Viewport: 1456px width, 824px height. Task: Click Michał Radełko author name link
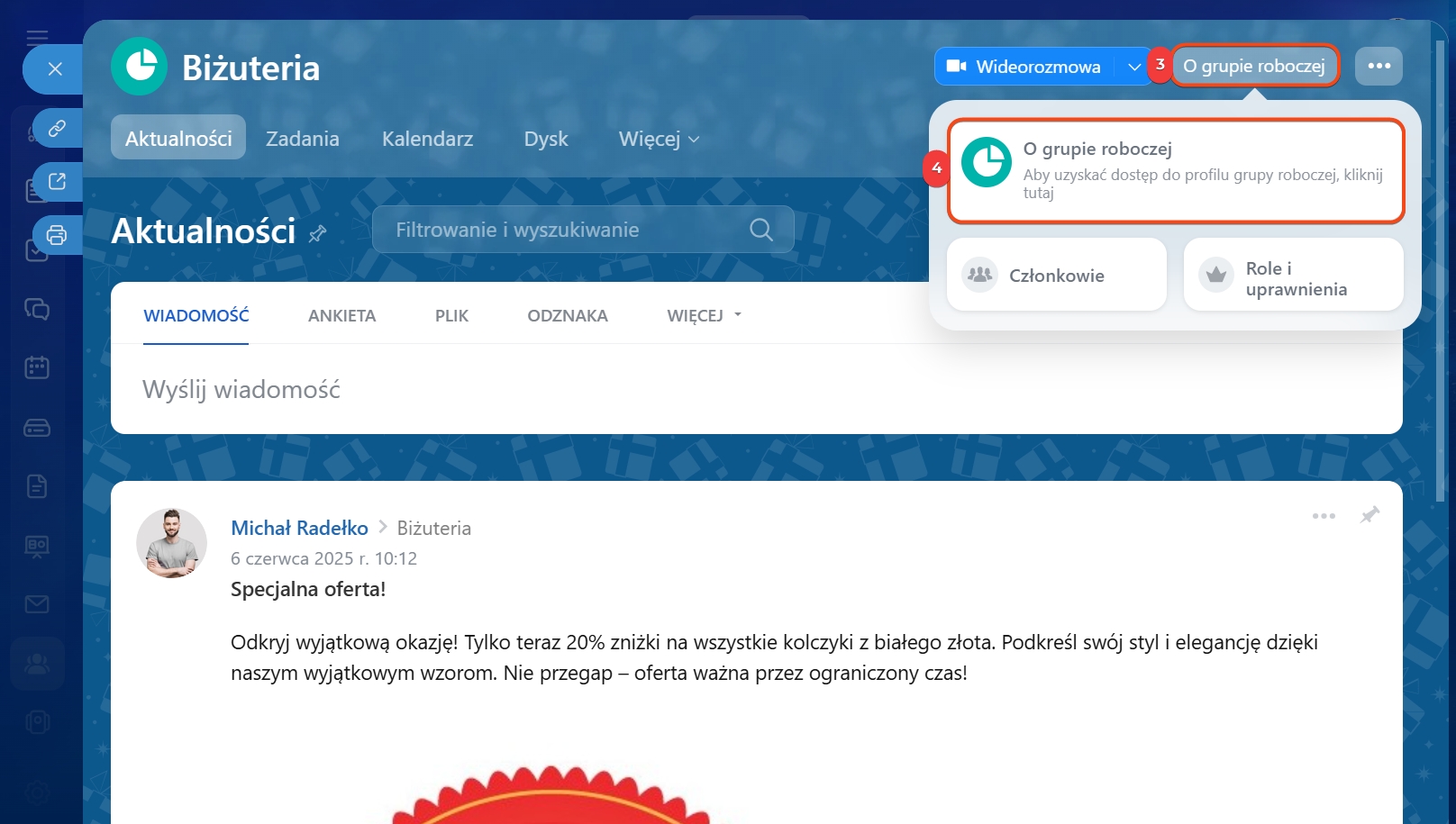(299, 528)
